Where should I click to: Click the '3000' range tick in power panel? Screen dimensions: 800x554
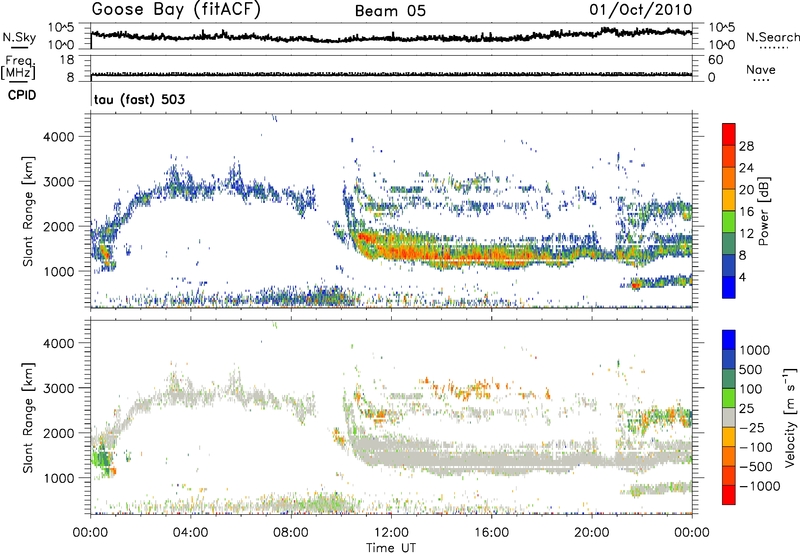click(58, 182)
